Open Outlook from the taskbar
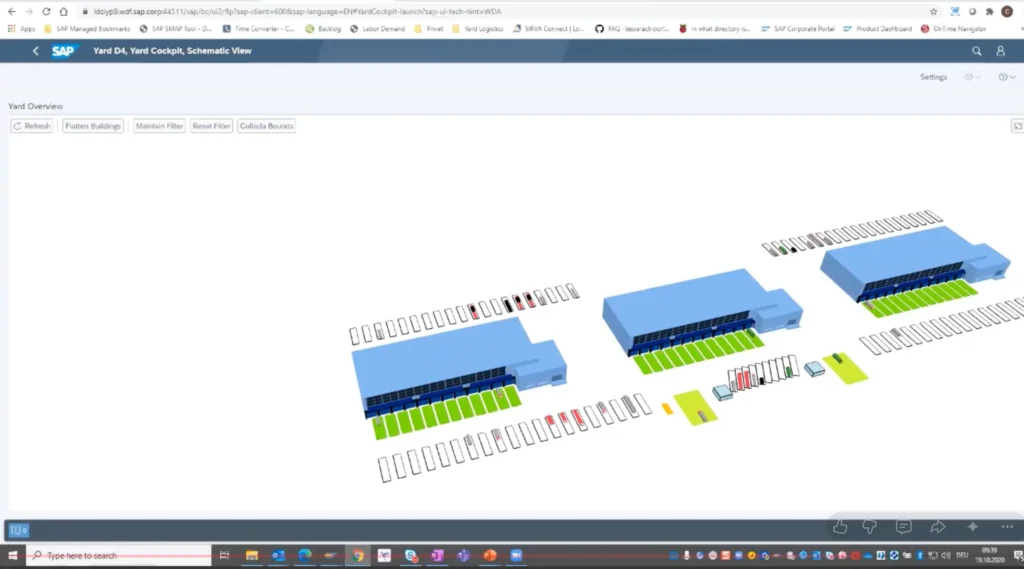The height and width of the screenshot is (569, 1024). pos(278,556)
